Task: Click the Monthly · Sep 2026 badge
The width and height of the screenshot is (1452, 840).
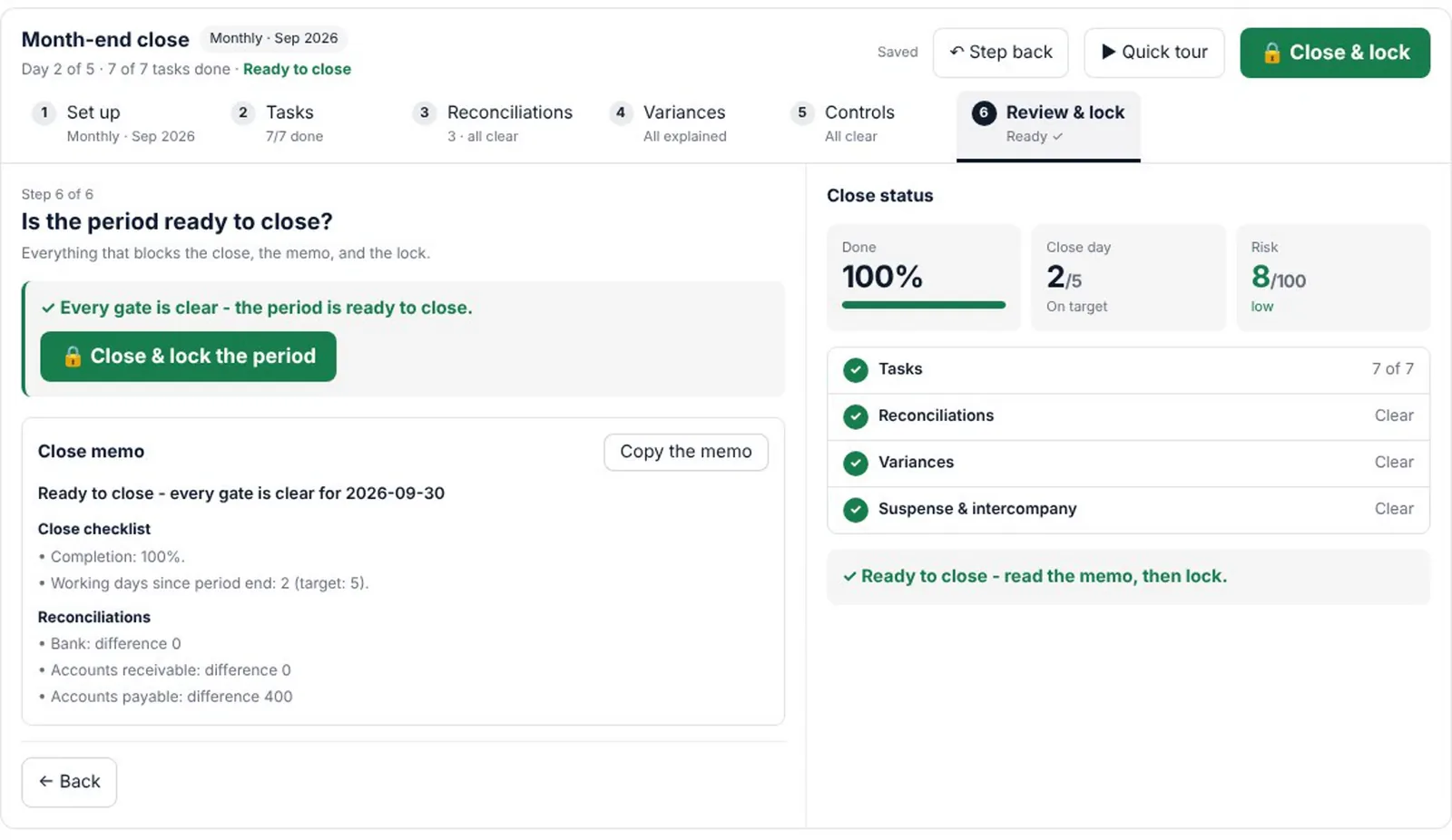Action: (273, 38)
